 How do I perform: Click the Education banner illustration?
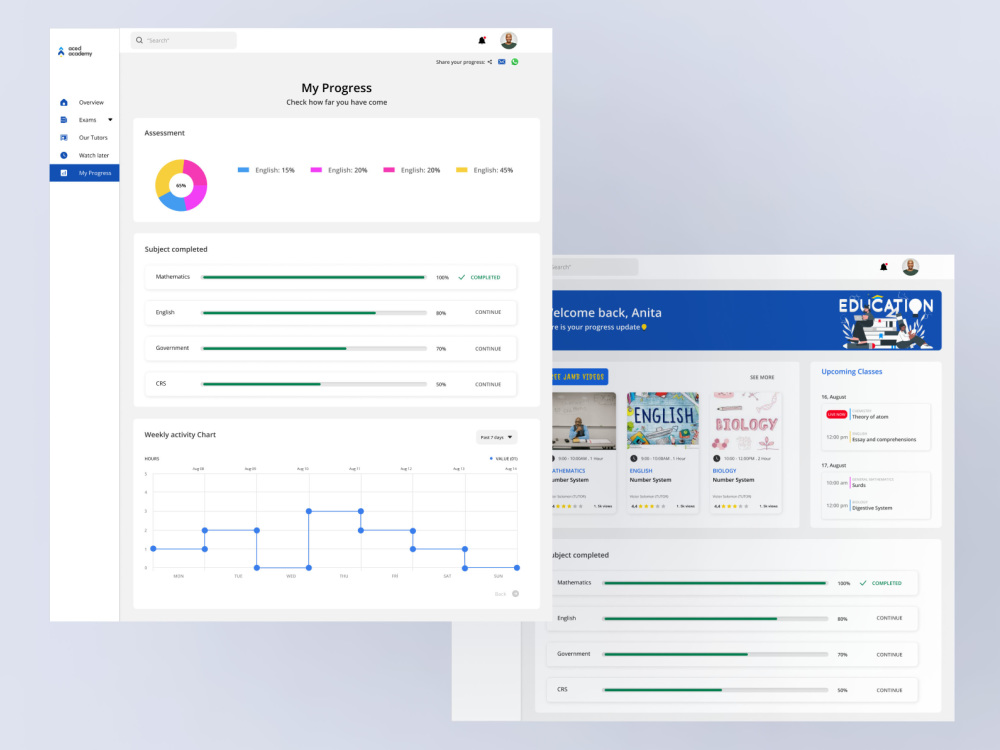click(886, 322)
